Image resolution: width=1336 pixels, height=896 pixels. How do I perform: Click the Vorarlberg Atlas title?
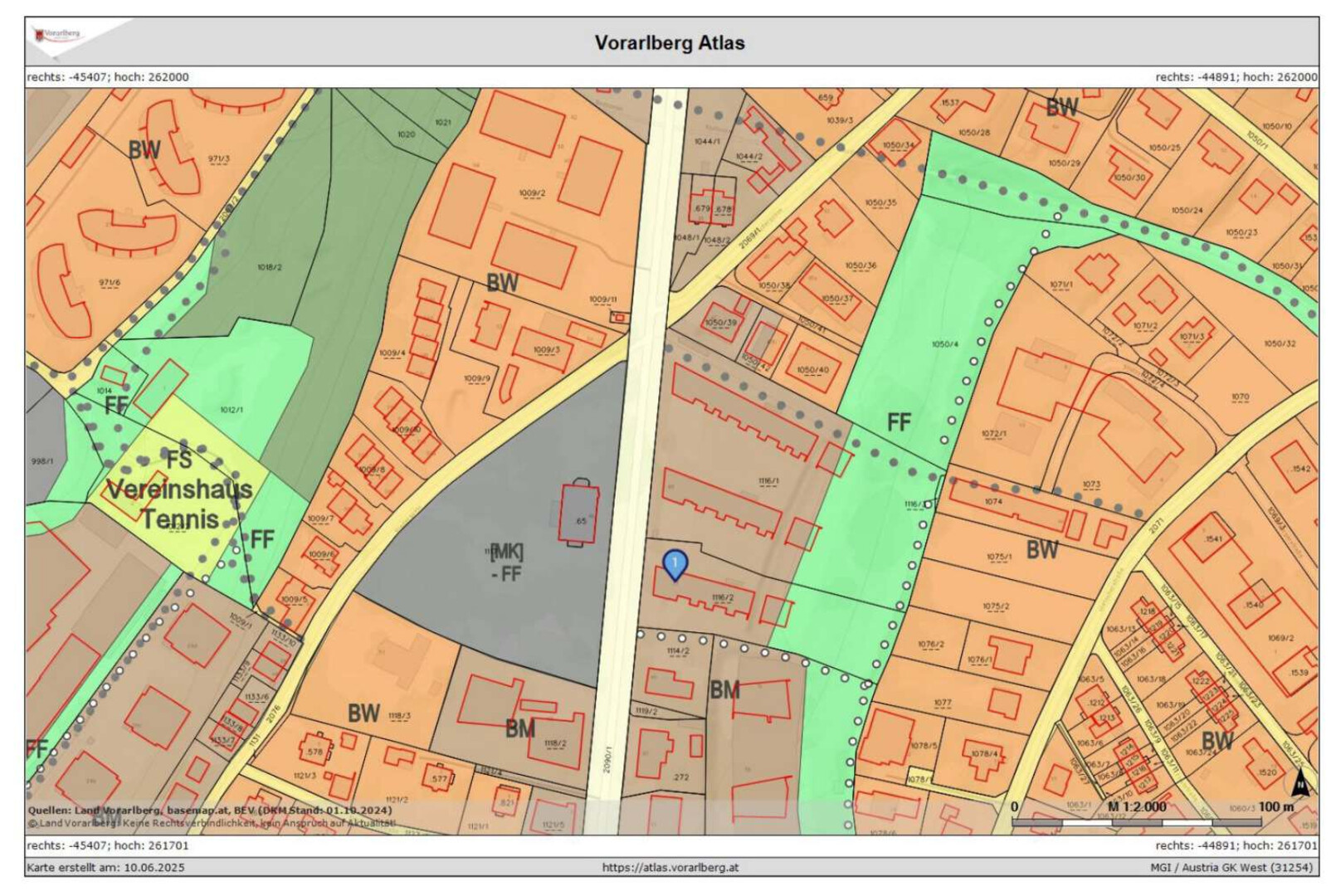click(669, 43)
